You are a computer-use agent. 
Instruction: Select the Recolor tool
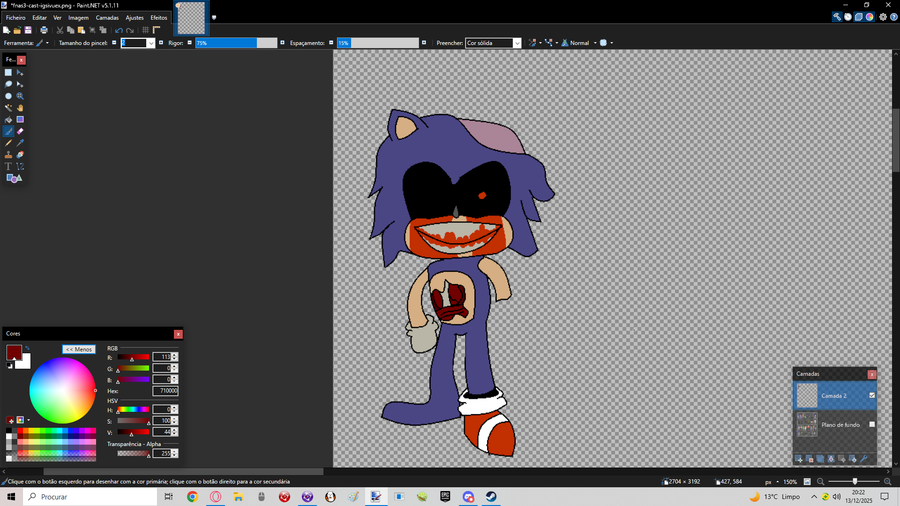20,155
